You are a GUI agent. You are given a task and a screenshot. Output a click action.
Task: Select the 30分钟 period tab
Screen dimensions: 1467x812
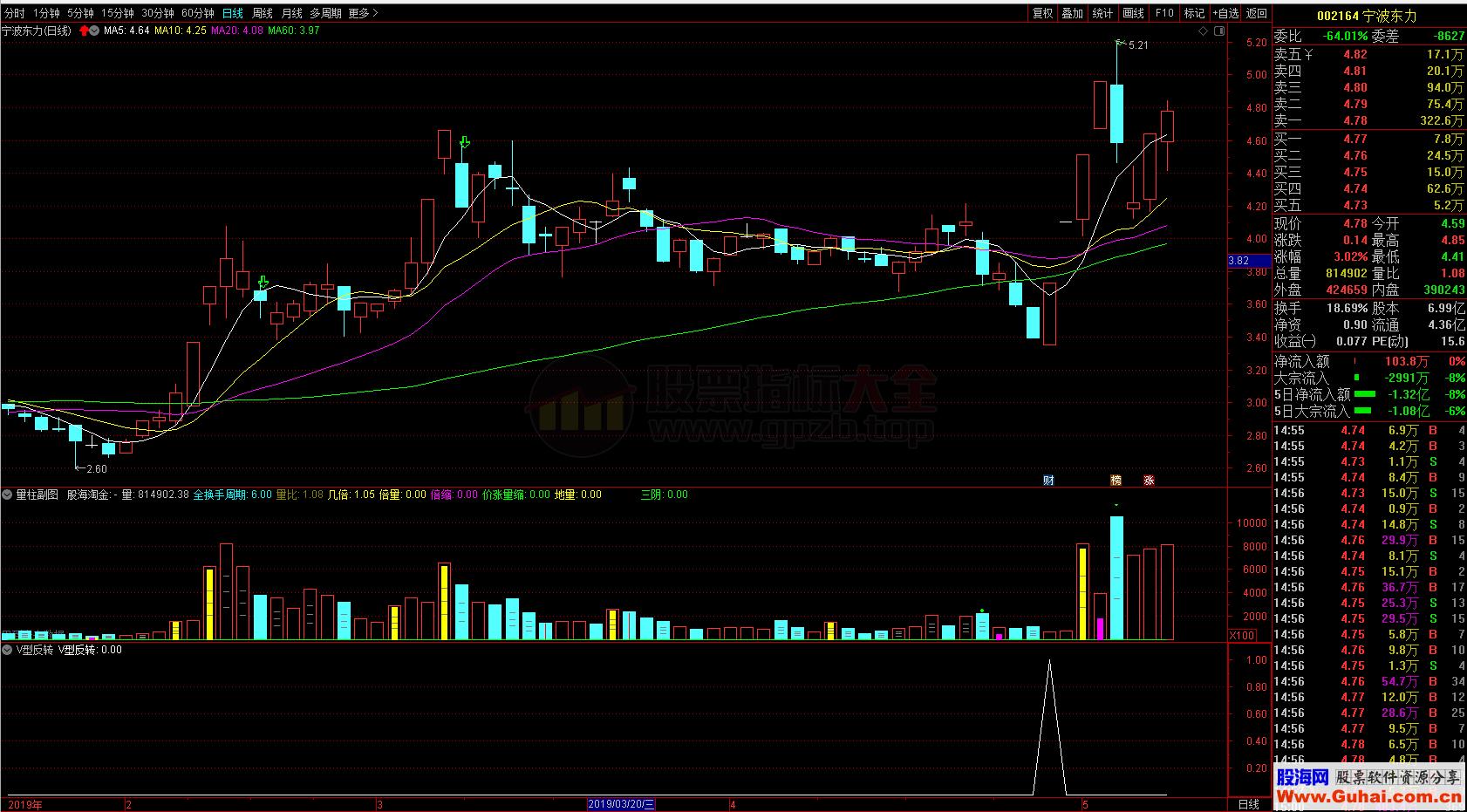[x=158, y=13]
